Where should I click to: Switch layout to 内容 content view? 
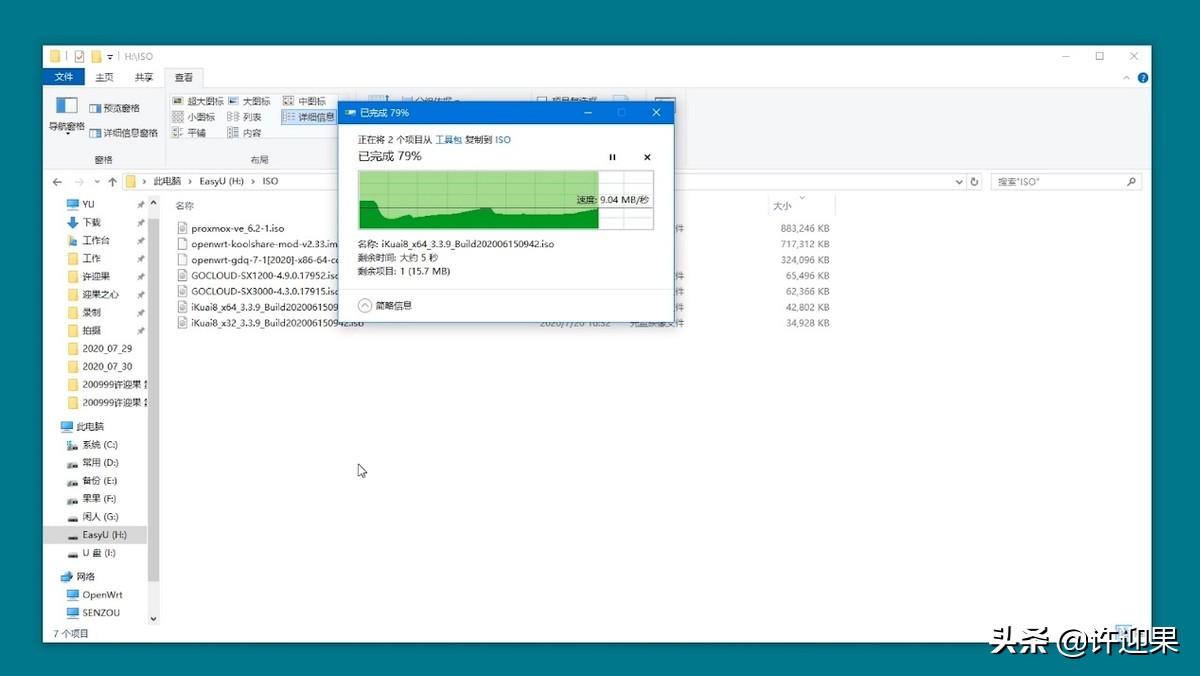click(x=244, y=132)
